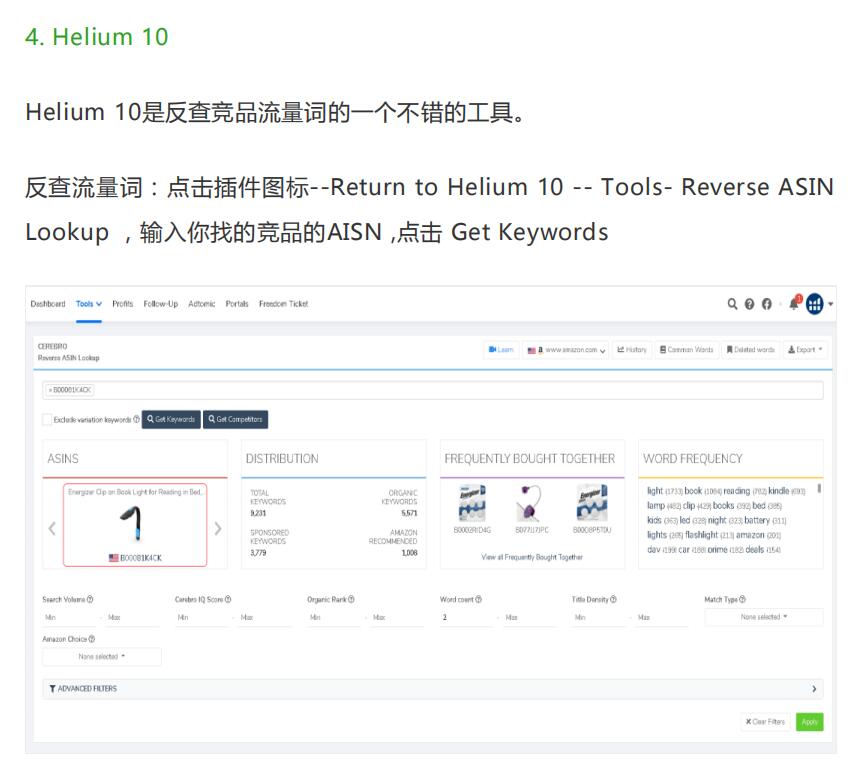Click the search magnifier icon in top bar
The width and height of the screenshot is (864, 781).
coord(732,304)
